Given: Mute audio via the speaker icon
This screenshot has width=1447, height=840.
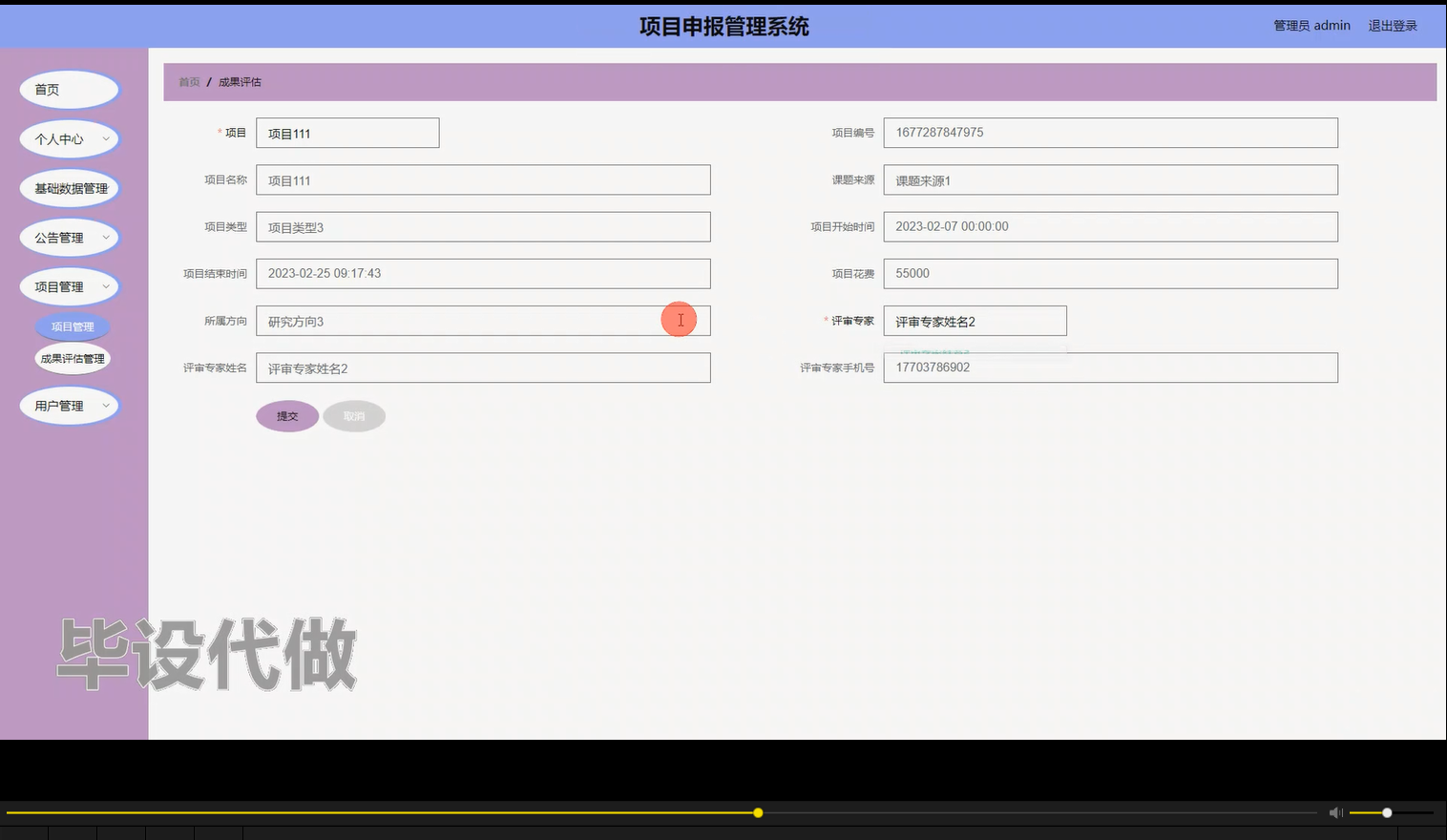Looking at the screenshot, I should 1335,812.
